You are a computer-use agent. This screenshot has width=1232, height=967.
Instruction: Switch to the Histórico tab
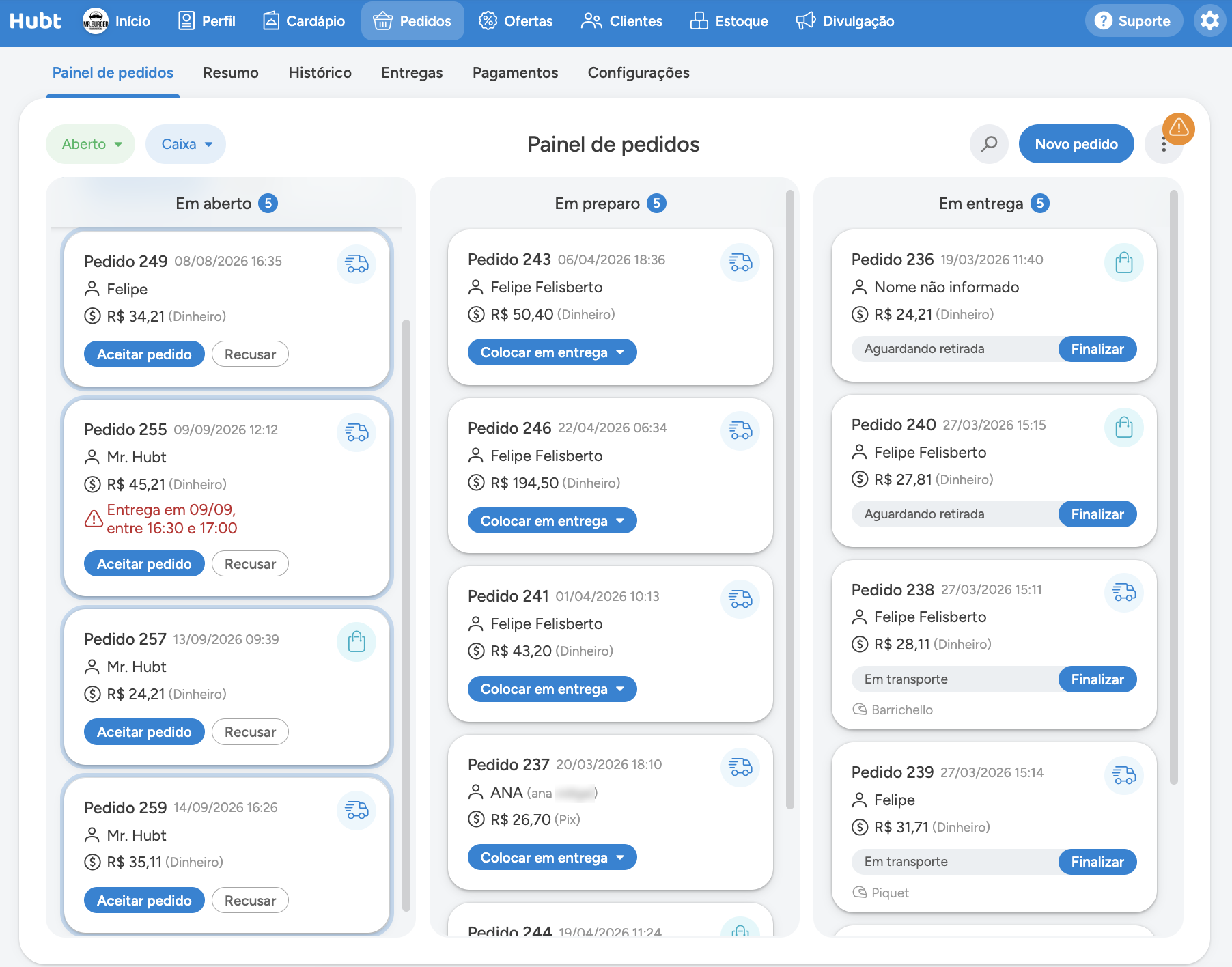320,72
